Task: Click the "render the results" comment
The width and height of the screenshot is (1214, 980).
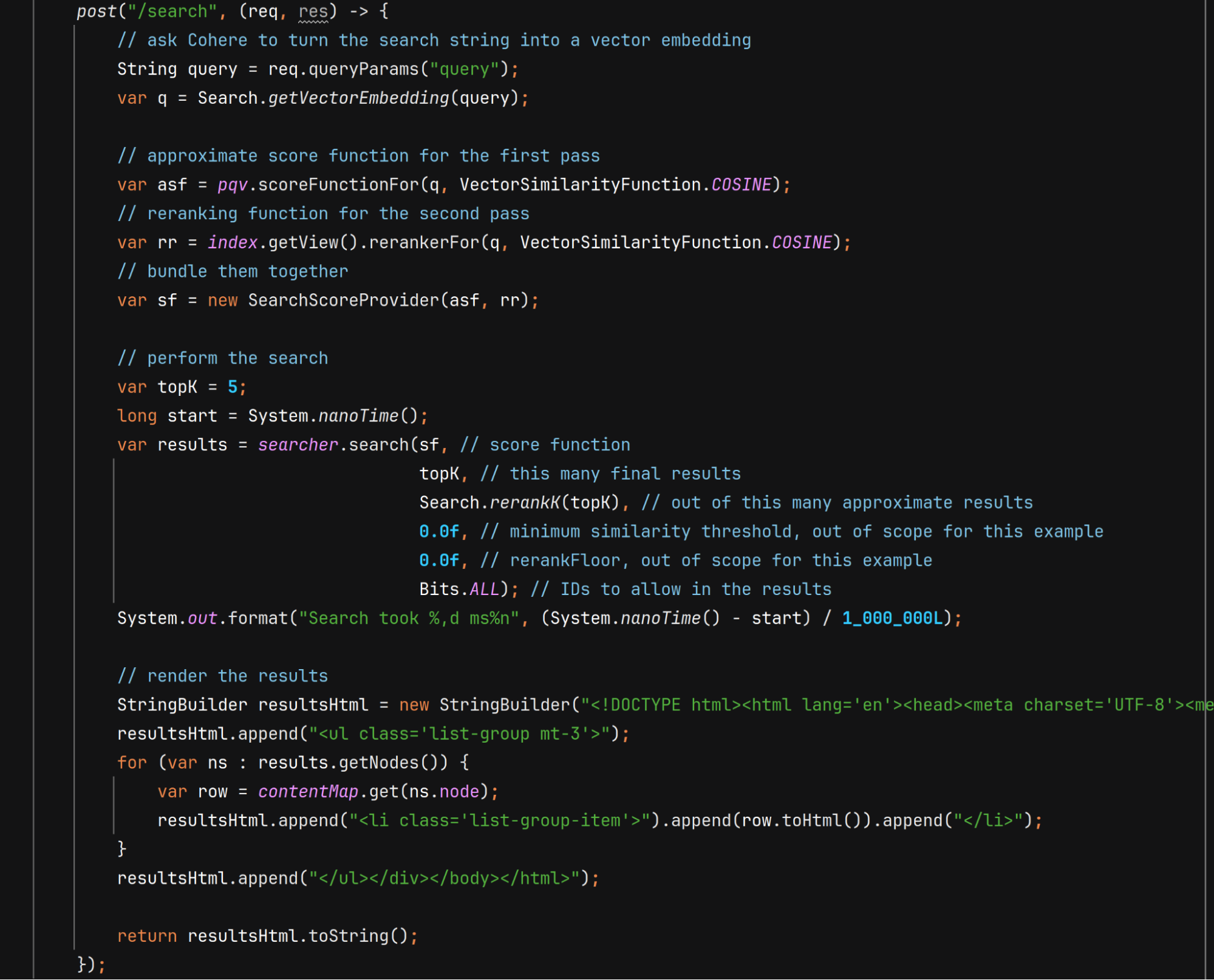Action: click(x=222, y=676)
